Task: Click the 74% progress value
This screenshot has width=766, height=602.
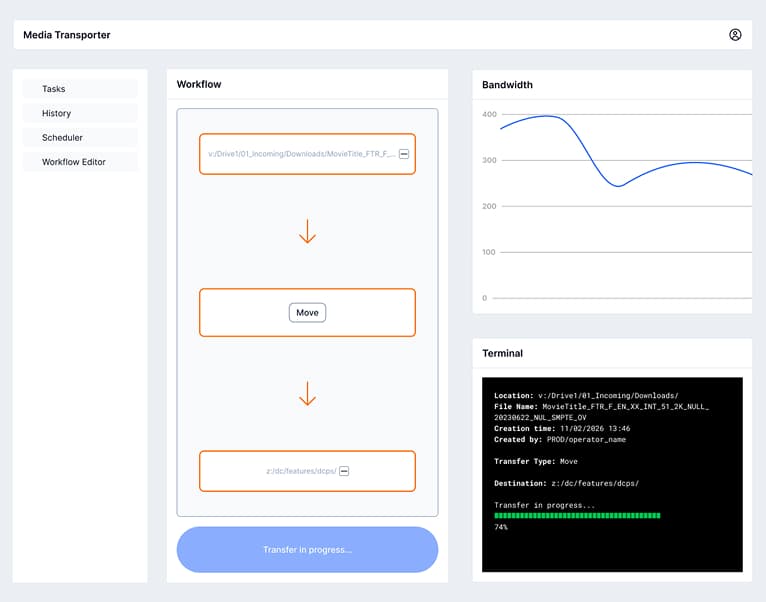Action: coord(501,527)
